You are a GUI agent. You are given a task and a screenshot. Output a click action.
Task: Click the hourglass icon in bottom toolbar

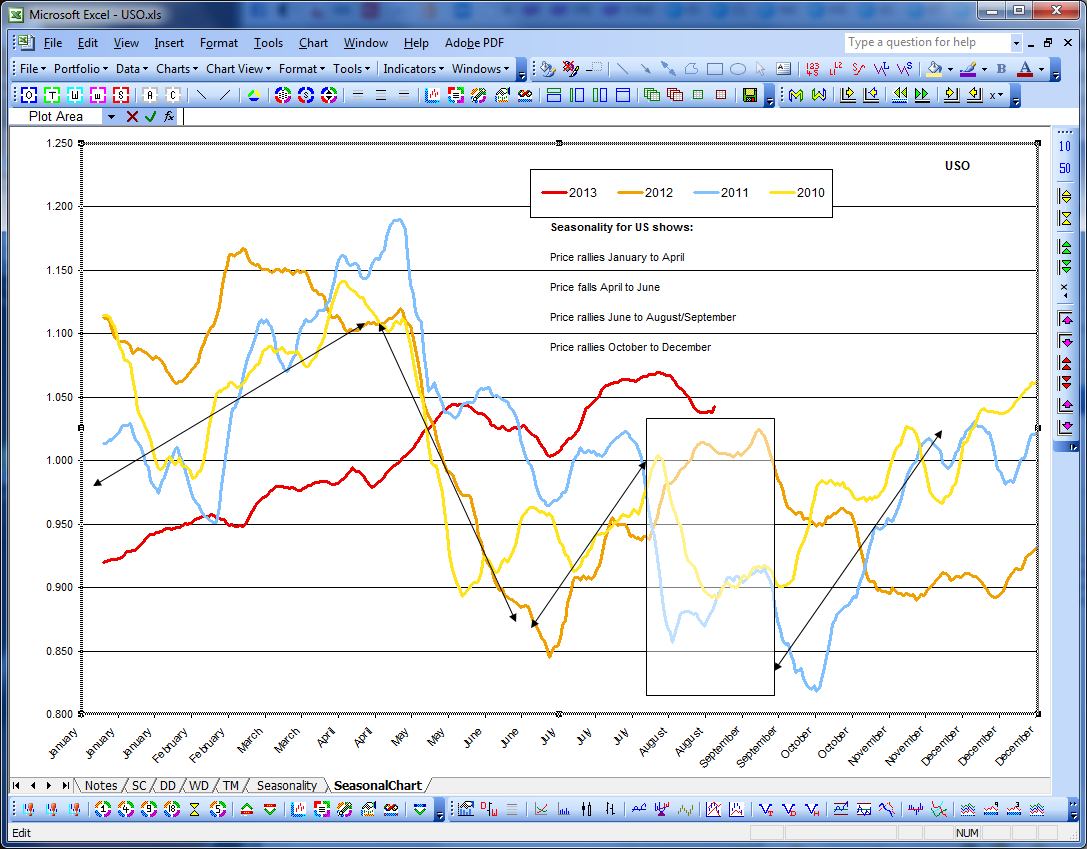click(195, 809)
